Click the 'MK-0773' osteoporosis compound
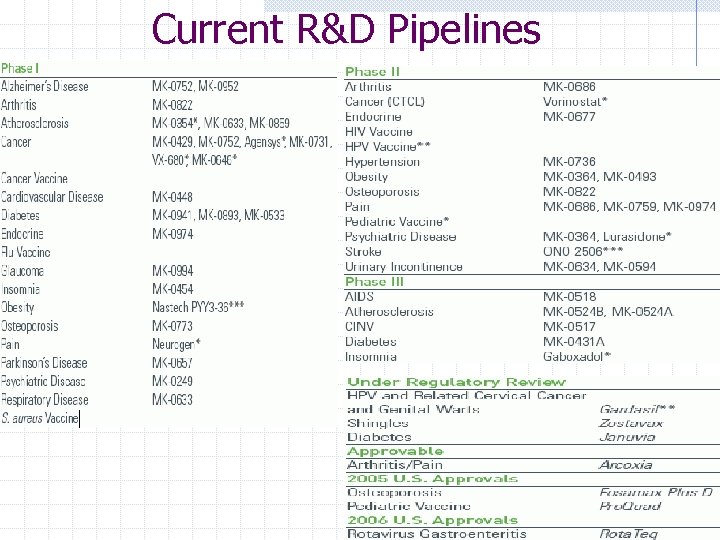This screenshot has height=540, width=720. (x=173, y=326)
